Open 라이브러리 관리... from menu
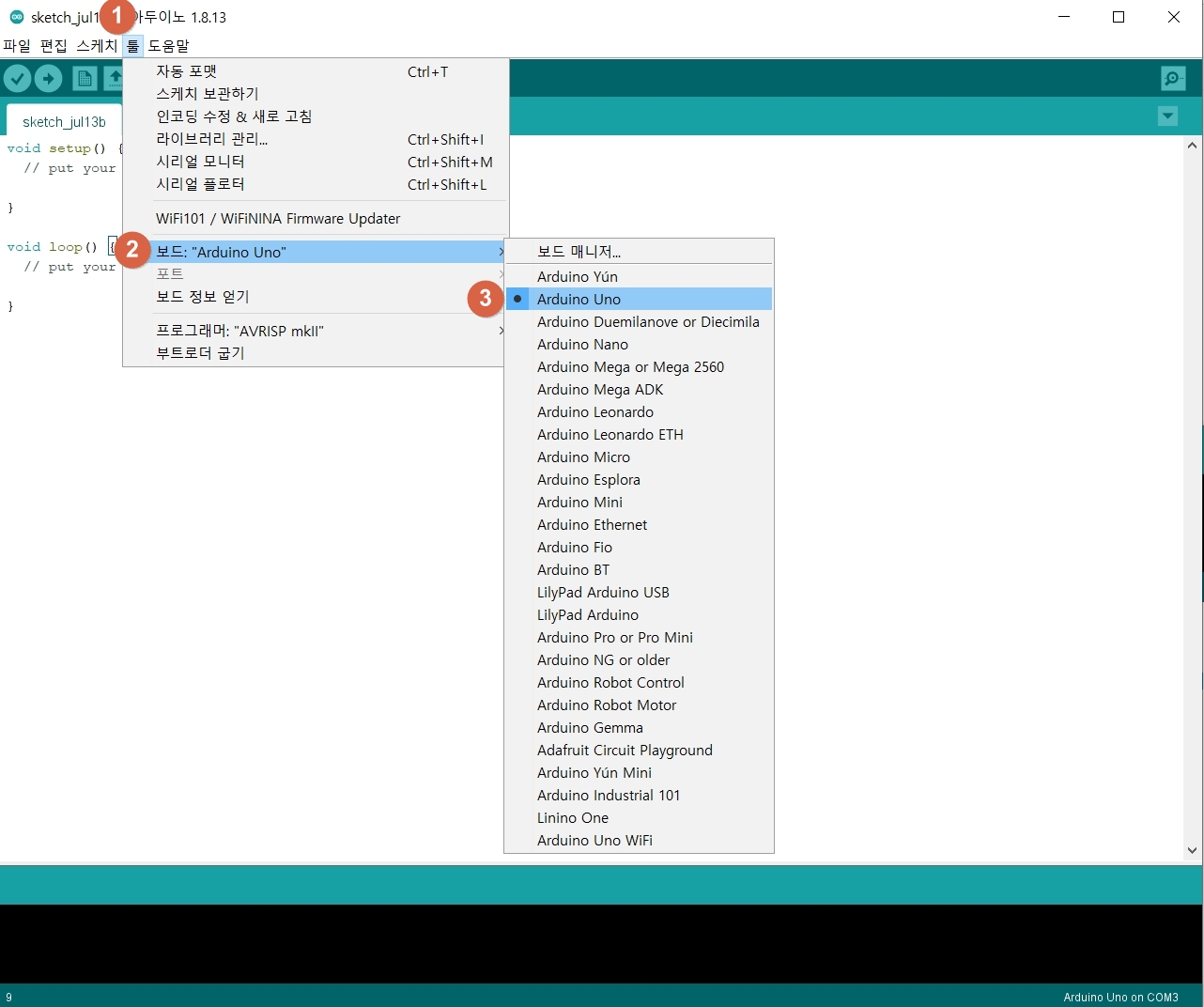This screenshot has height=1007, width=1204. [x=316, y=139]
